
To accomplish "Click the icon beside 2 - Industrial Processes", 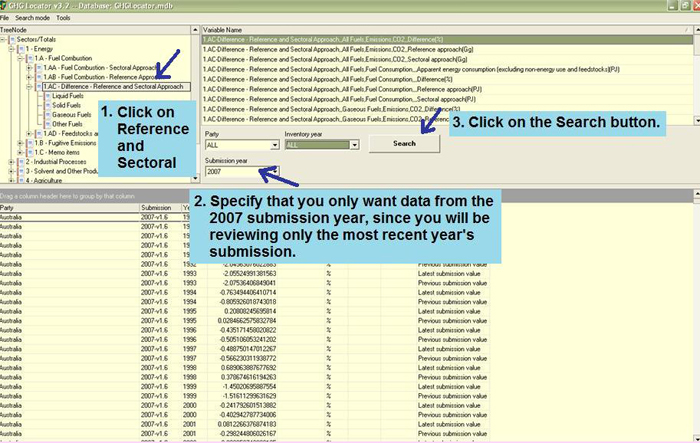I will coord(23,161).
